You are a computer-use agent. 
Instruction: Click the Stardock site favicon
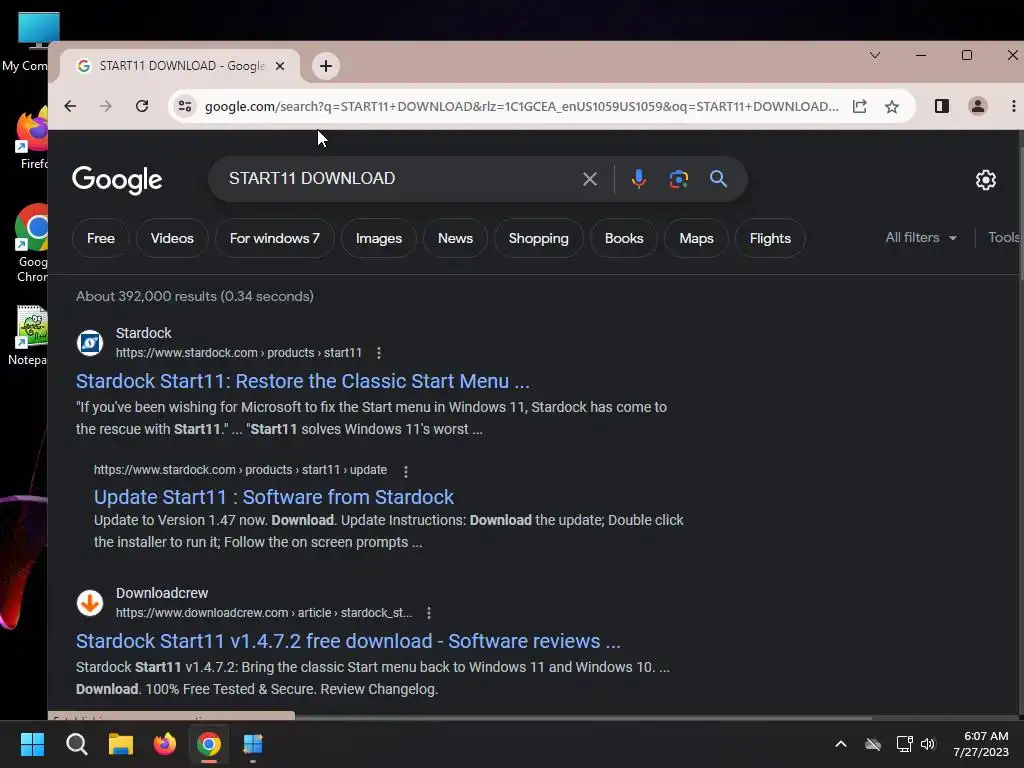pyautogui.click(x=89, y=342)
